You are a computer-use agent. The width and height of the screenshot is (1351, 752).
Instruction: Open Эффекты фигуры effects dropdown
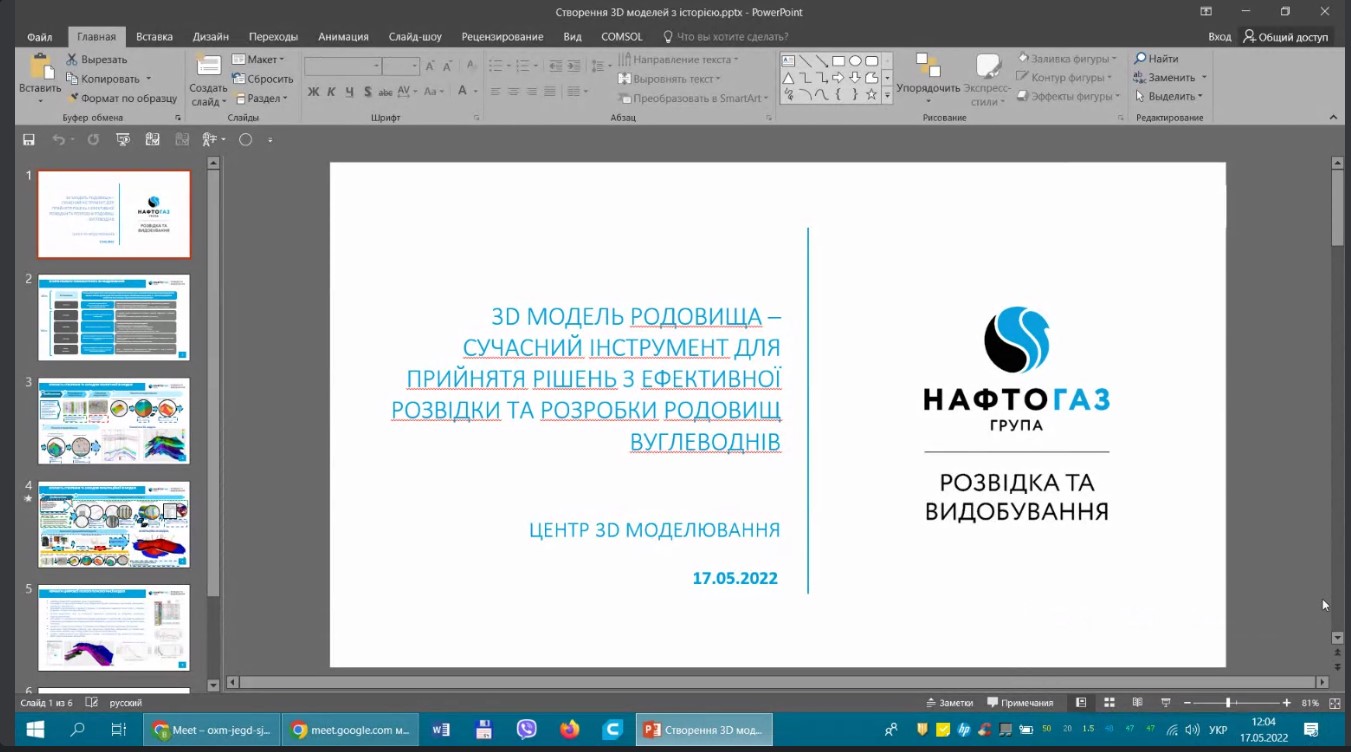pyautogui.click(x=1068, y=96)
